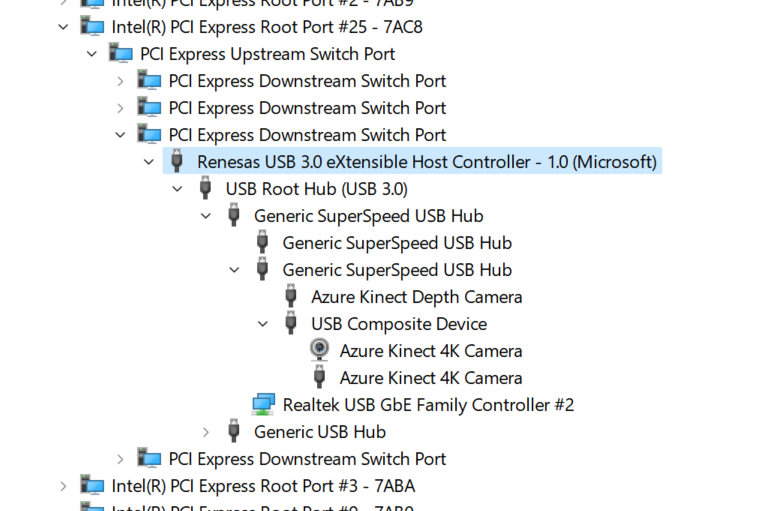Collapse the Renesas USB 3.0 Host Controller branch
This screenshot has width=775, height=511.
point(149,162)
